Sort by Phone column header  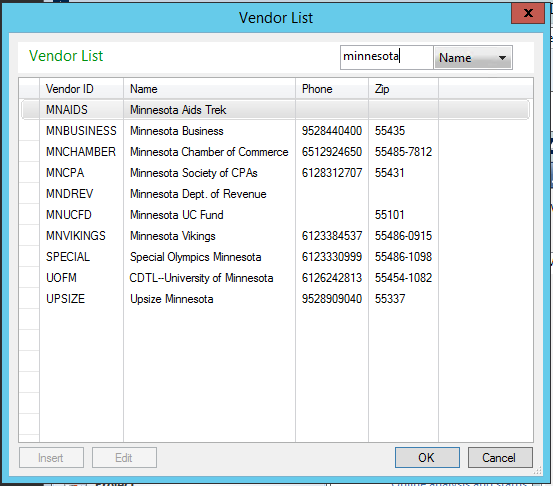click(x=332, y=89)
